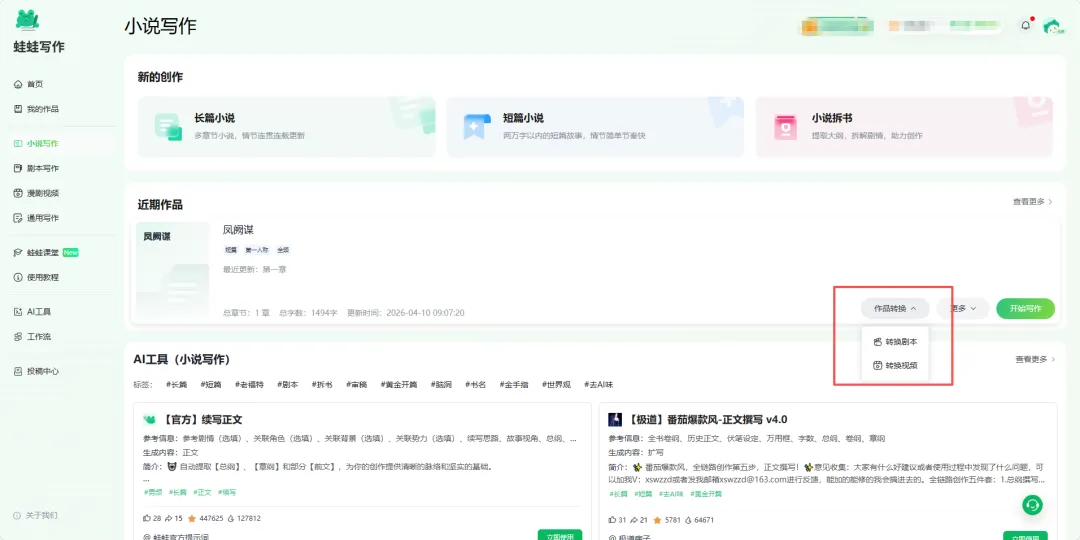Like the 极道 tool showing 31
Screen dimensions: 1080x540
tap(618, 520)
